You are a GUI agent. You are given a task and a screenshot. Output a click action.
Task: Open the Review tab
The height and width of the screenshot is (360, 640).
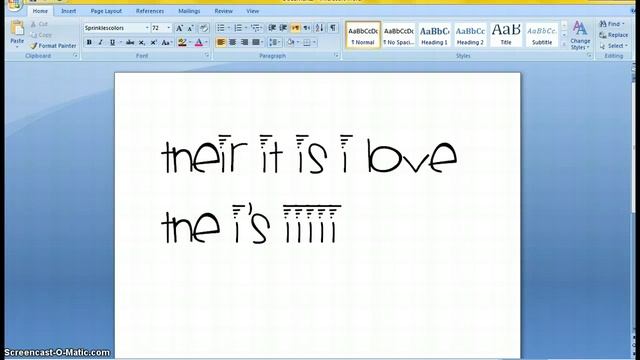(224, 11)
